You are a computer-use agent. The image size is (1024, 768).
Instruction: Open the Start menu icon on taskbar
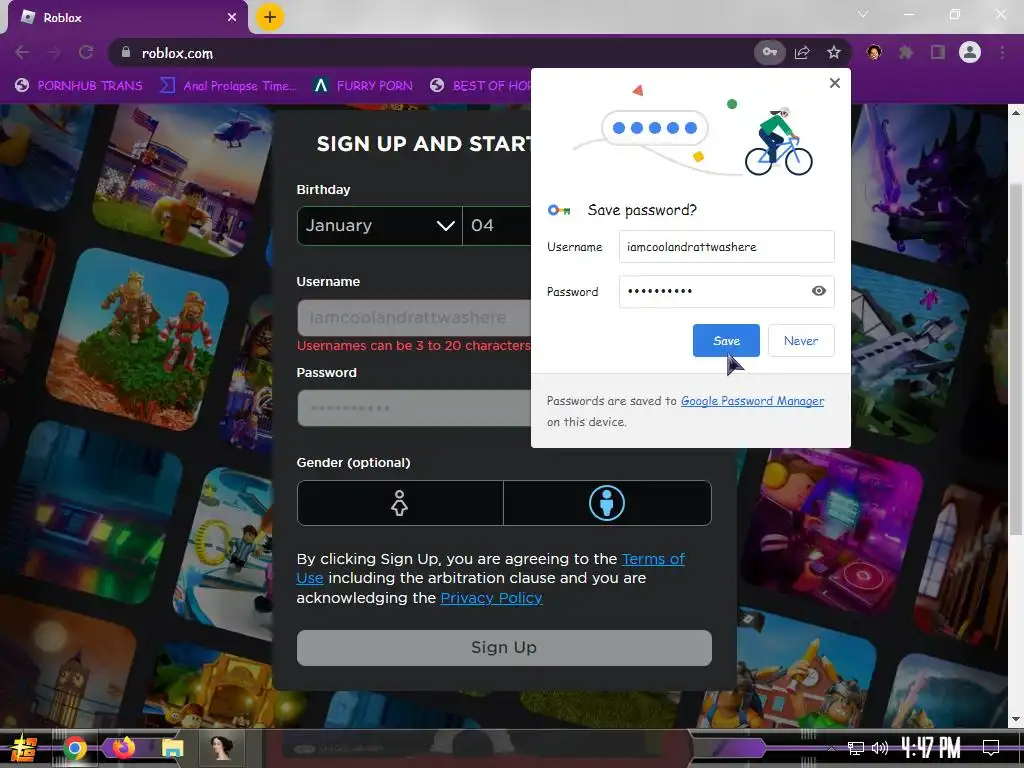click(23, 748)
